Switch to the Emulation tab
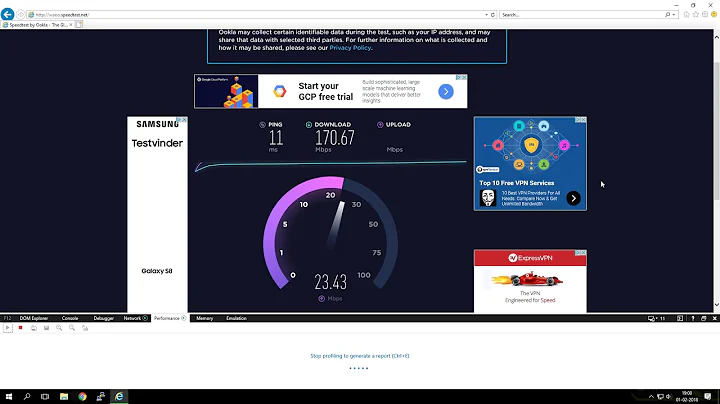The height and width of the screenshot is (404, 720). pyautogui.click(x=236, y=318)
